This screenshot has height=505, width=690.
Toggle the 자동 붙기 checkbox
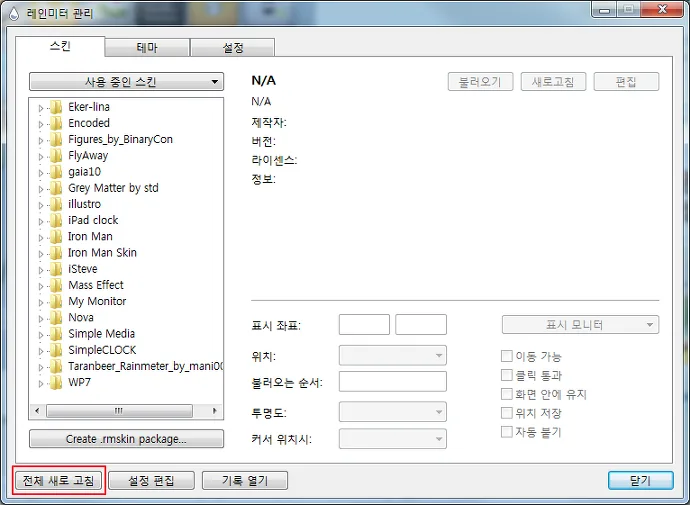[x=507, y=432]
